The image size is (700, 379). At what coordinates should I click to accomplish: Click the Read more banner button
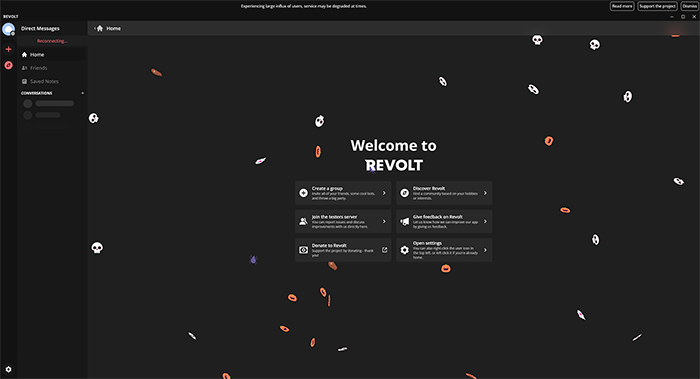(622, 6)
